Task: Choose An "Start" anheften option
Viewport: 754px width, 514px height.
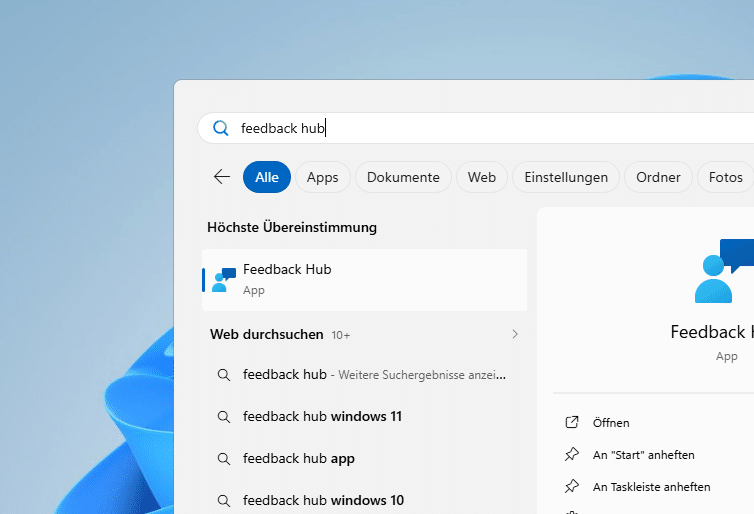Action: 643,455
